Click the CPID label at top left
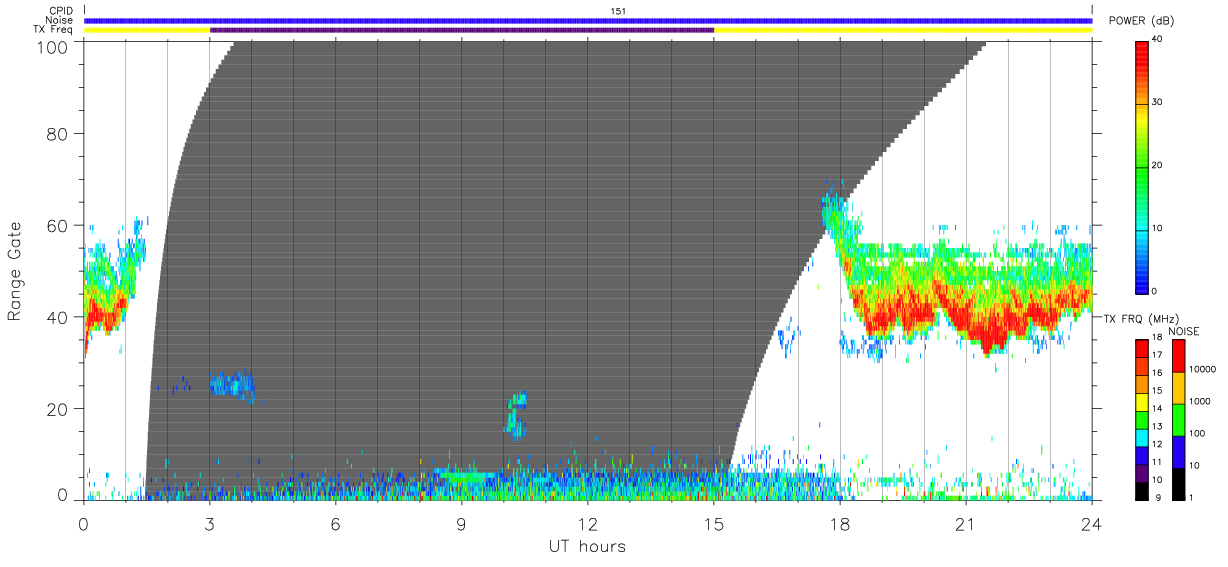The width and height of the screenshot is (1228, 567). point(62,11)
